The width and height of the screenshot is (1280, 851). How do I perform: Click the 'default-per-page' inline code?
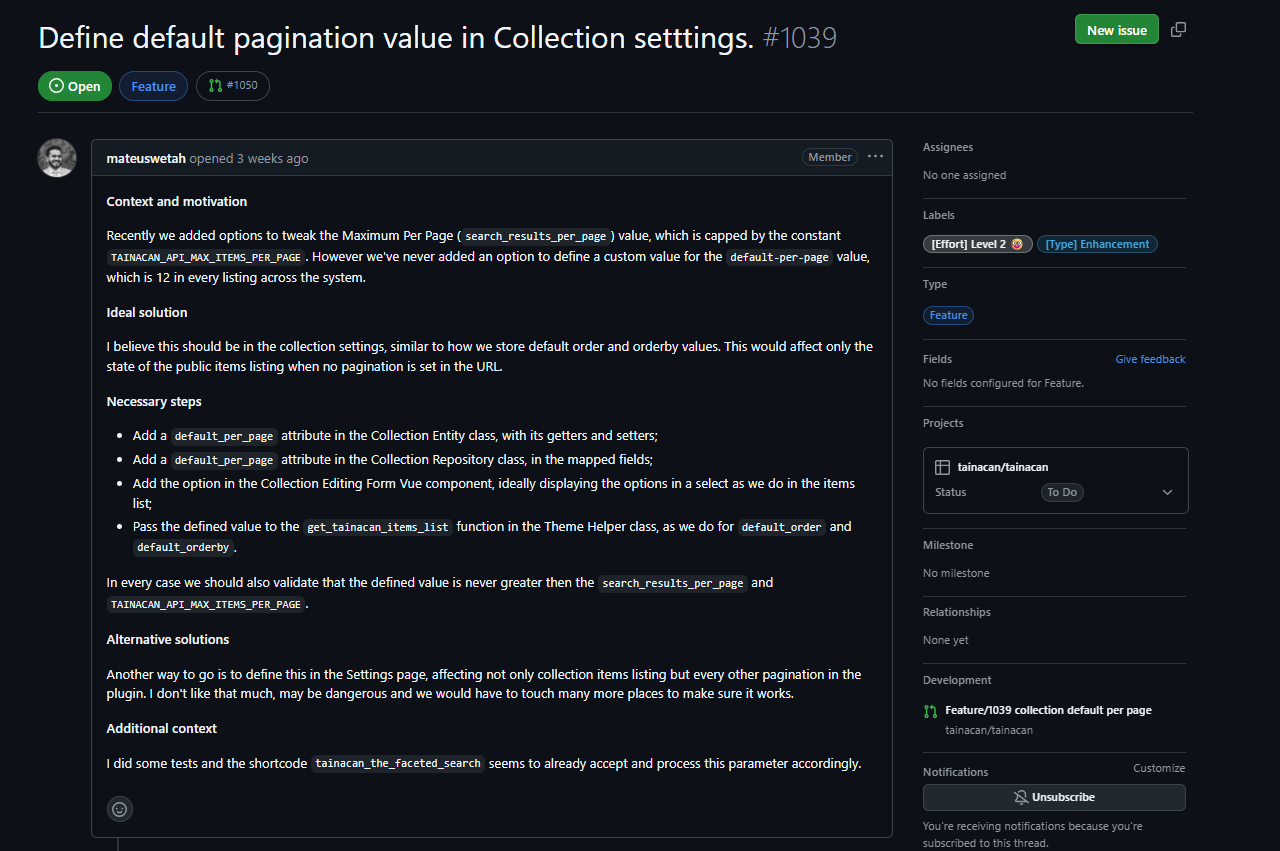[780, 257]
